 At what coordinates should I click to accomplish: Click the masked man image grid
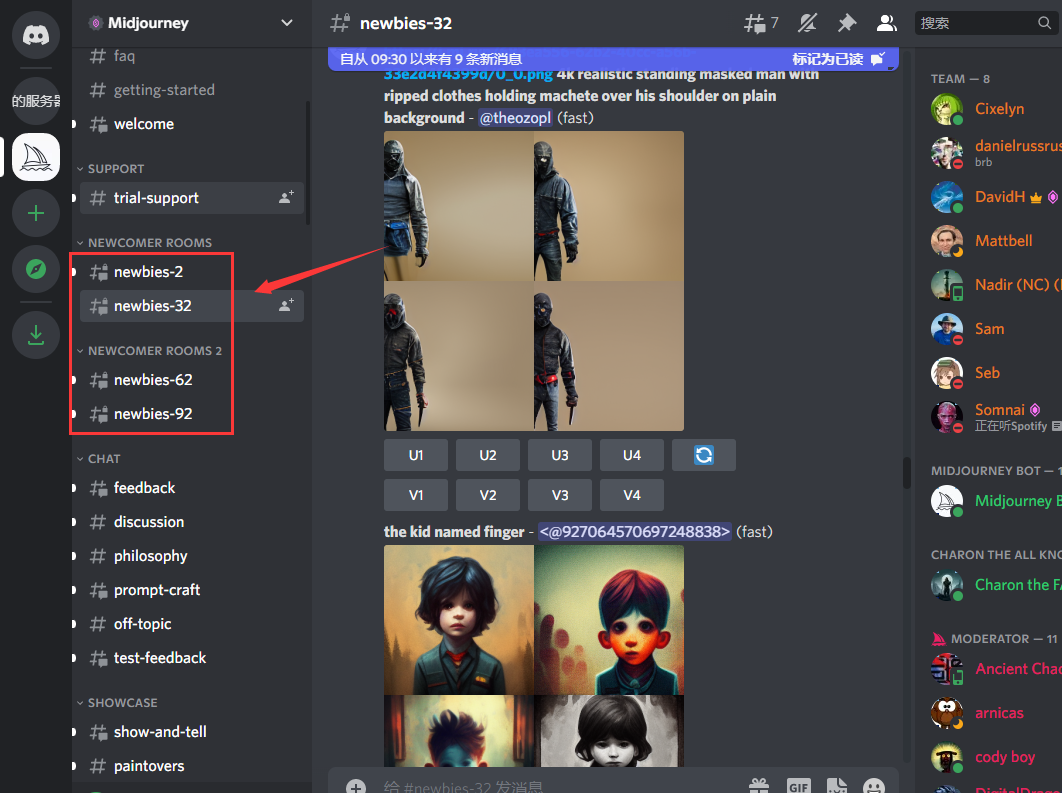534,281
